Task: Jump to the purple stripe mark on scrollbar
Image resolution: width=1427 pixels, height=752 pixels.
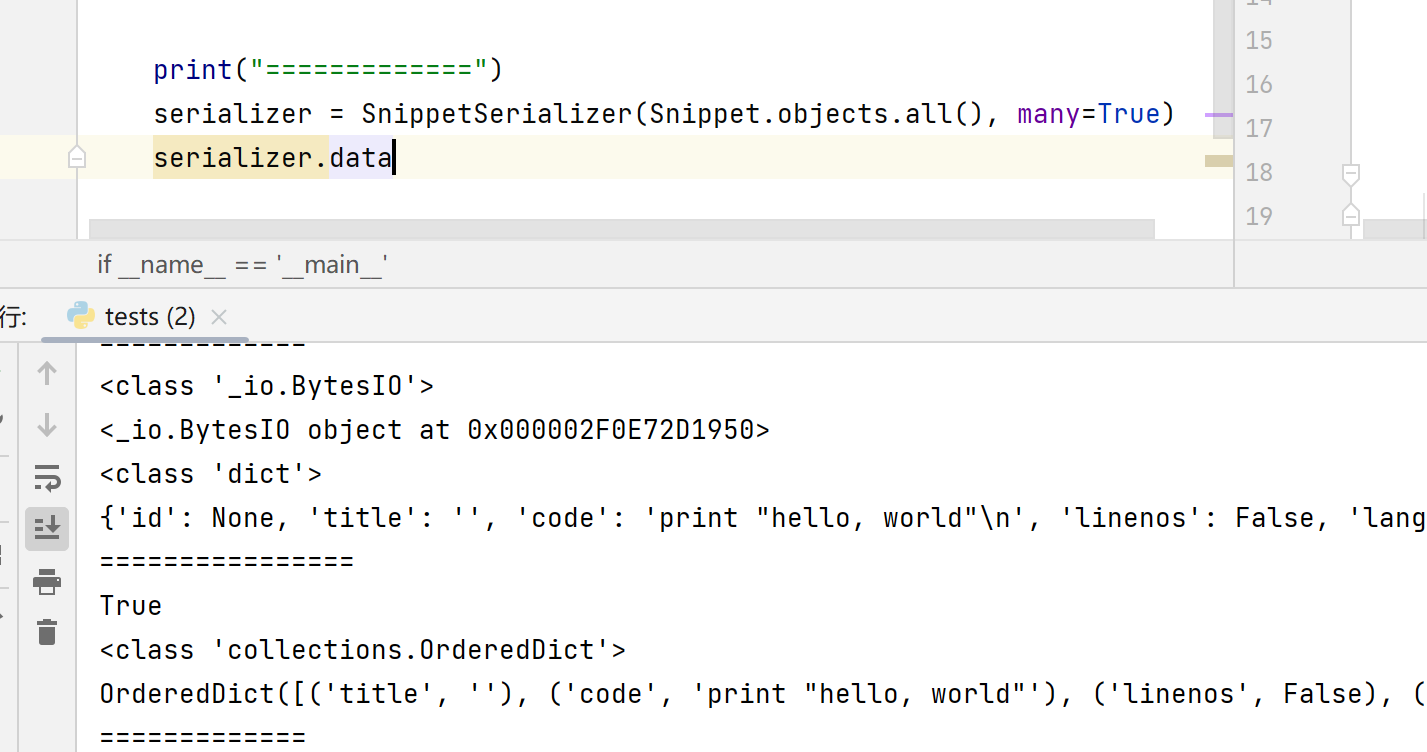Action: tap(1219, 115)
